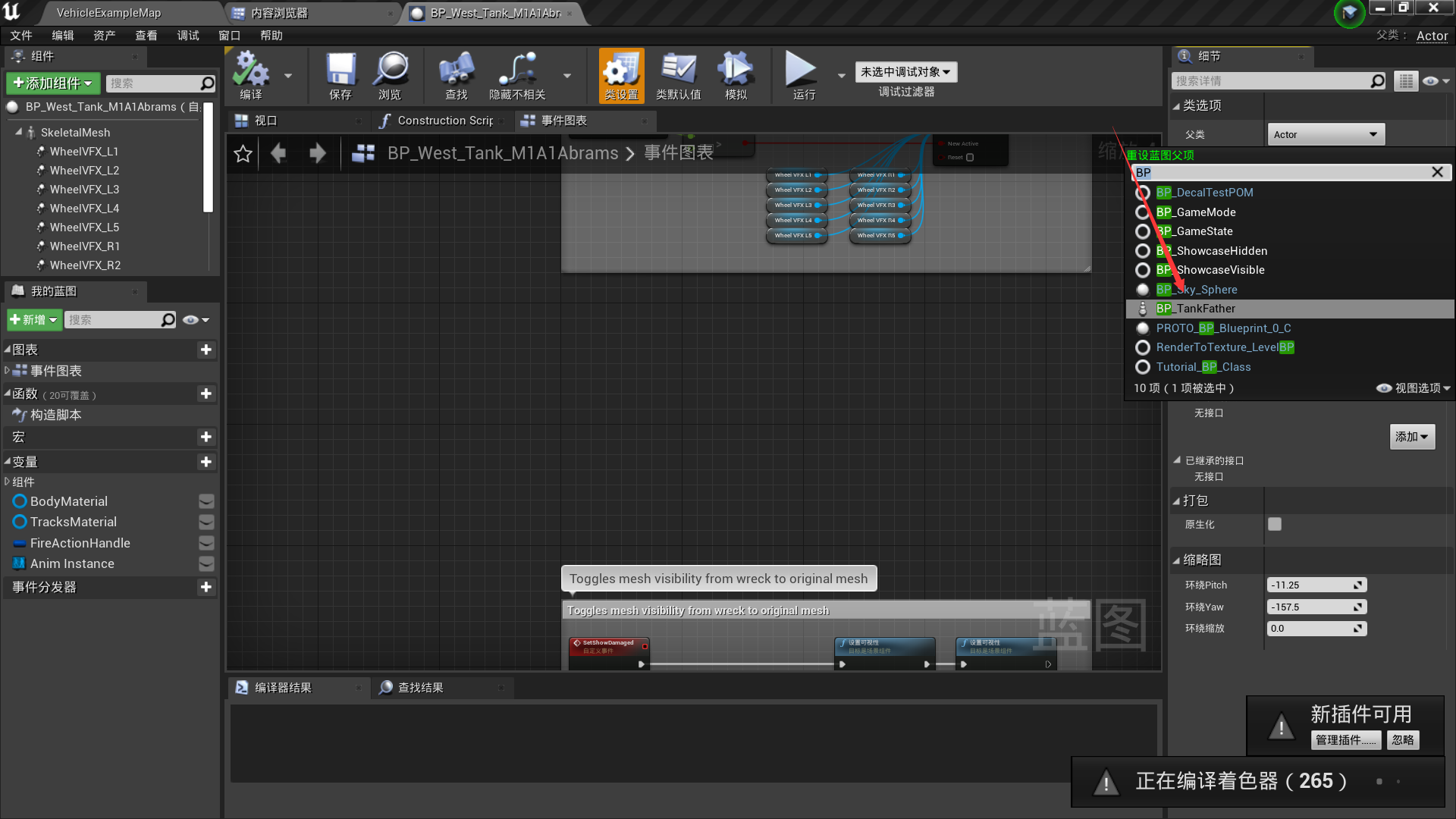Select BP_GameMode class option
This screenshot has width=1456, height=819.
(1206, 212)
